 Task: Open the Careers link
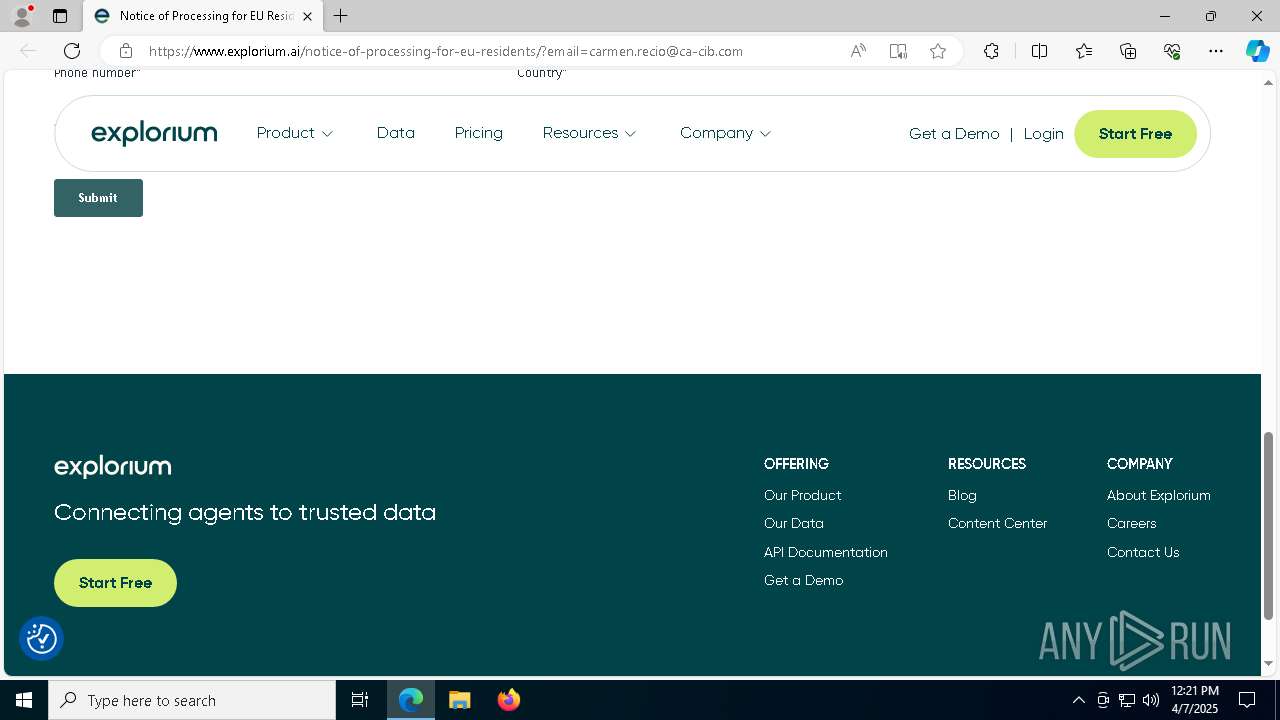coord(1131,523)
